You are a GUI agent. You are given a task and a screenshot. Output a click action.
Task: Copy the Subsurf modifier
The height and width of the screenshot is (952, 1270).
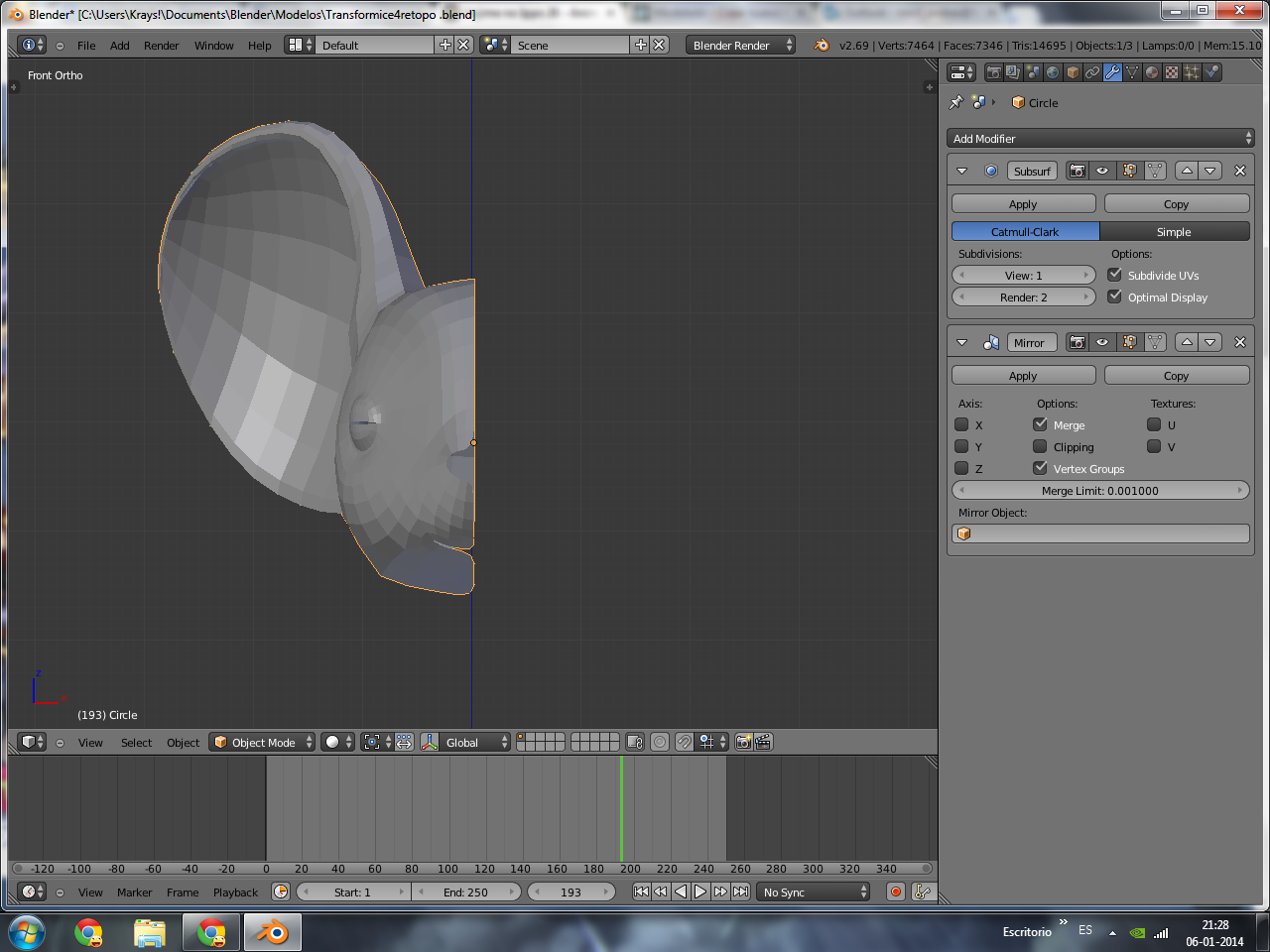pyautogui.click(x=1176, y=204)
